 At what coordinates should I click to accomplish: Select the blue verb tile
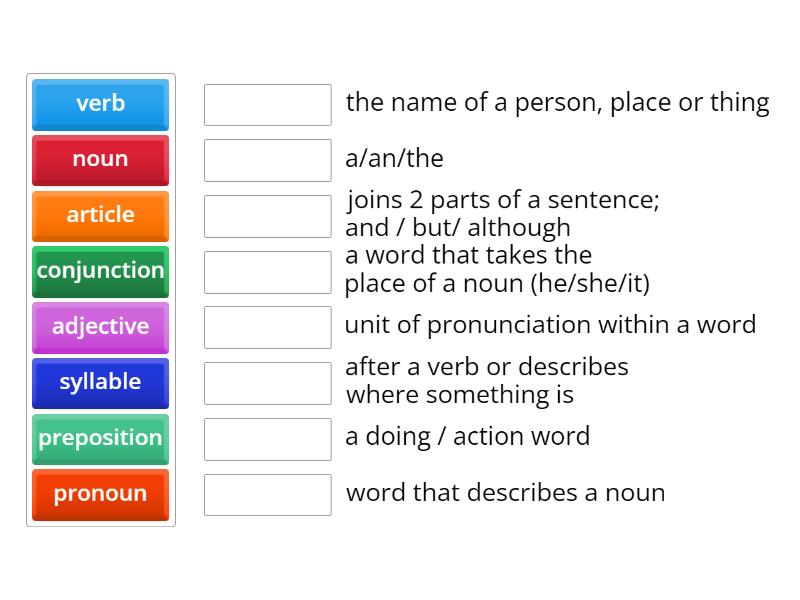(100, 104)
